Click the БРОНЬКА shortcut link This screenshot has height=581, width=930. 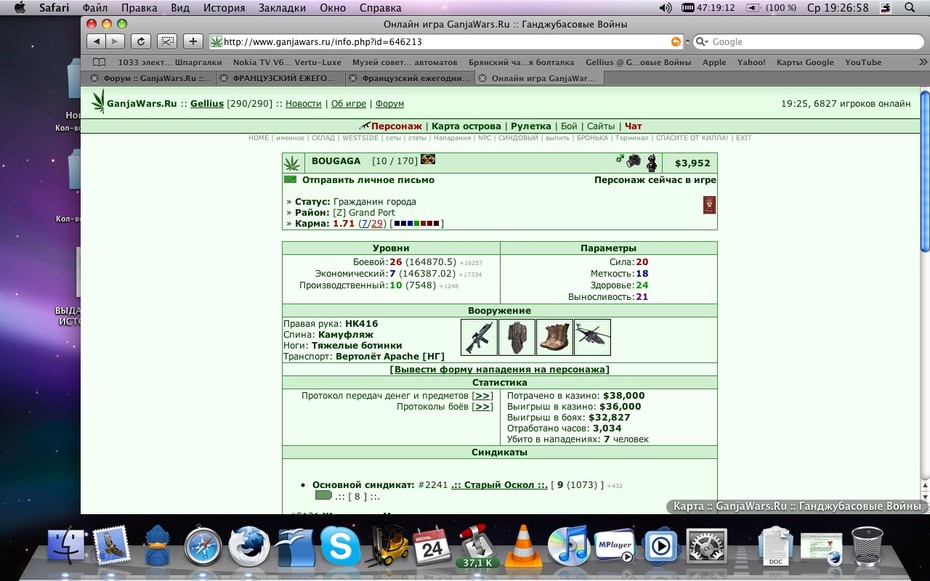coord(593,138)
